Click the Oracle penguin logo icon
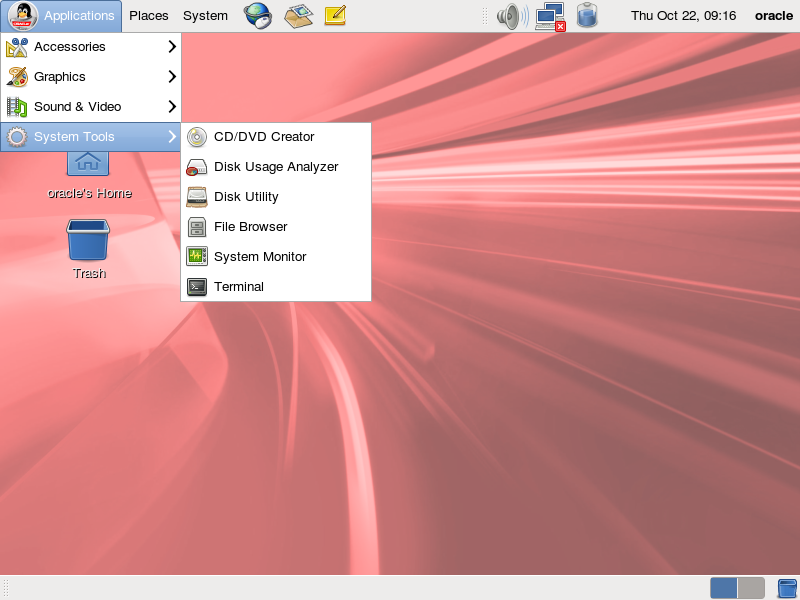Image resolution: width=800 pixels, height=600 pixels. [x=22, y=16]
